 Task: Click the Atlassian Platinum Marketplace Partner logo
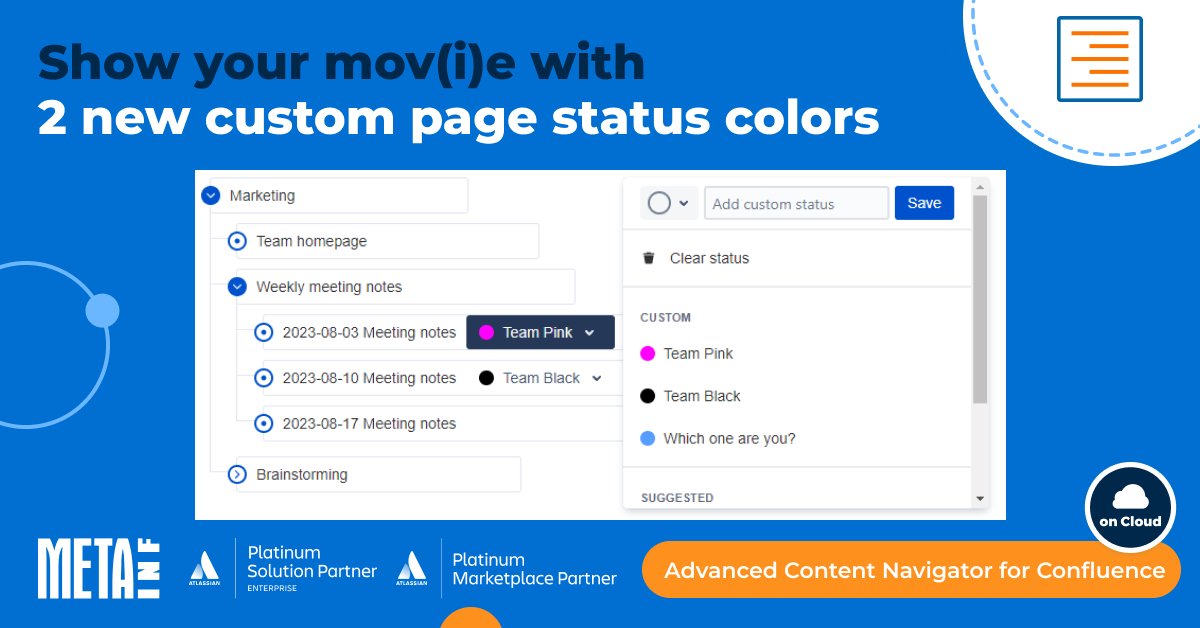(x=507, y=569)
